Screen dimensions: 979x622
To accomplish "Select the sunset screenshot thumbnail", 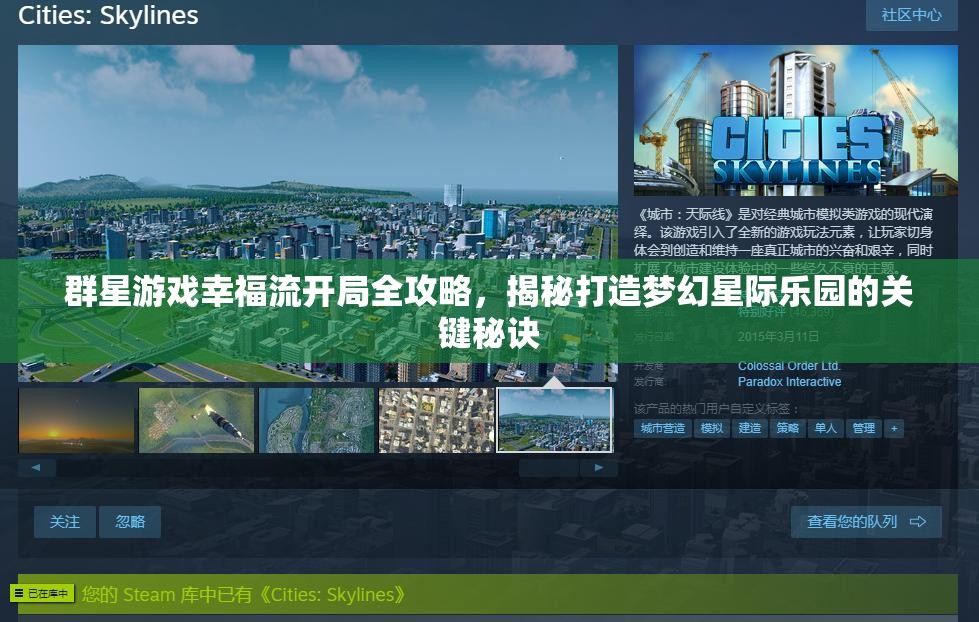I will [76, 419].
